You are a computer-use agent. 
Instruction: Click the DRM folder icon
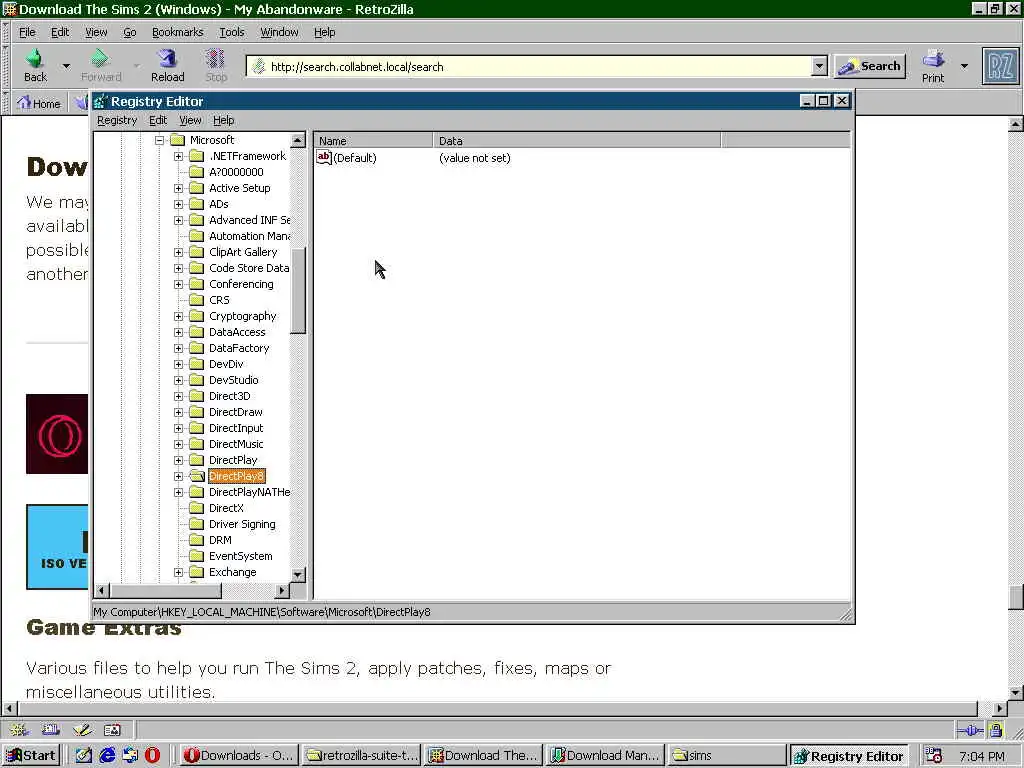tap(197, 540)
